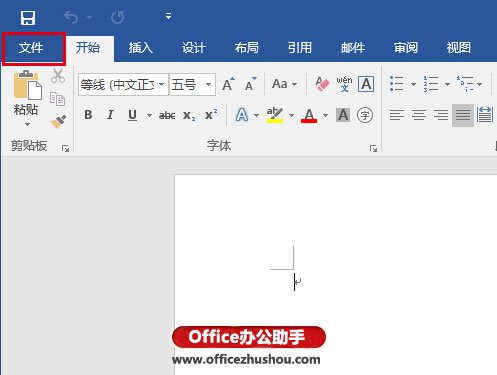Viewport: 497px width, 375px height.
Task: Toggle Character Shading gray A
Action: click(x=343, y=115)
